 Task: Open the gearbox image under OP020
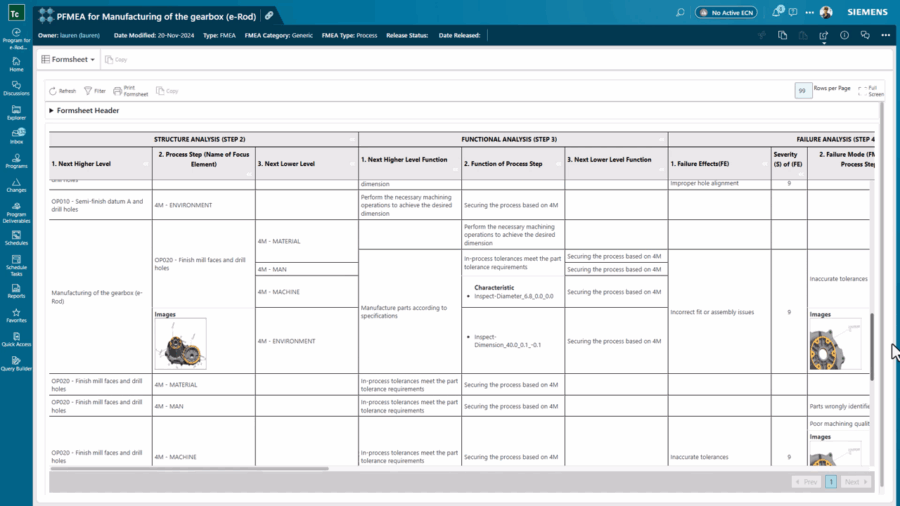180,344
